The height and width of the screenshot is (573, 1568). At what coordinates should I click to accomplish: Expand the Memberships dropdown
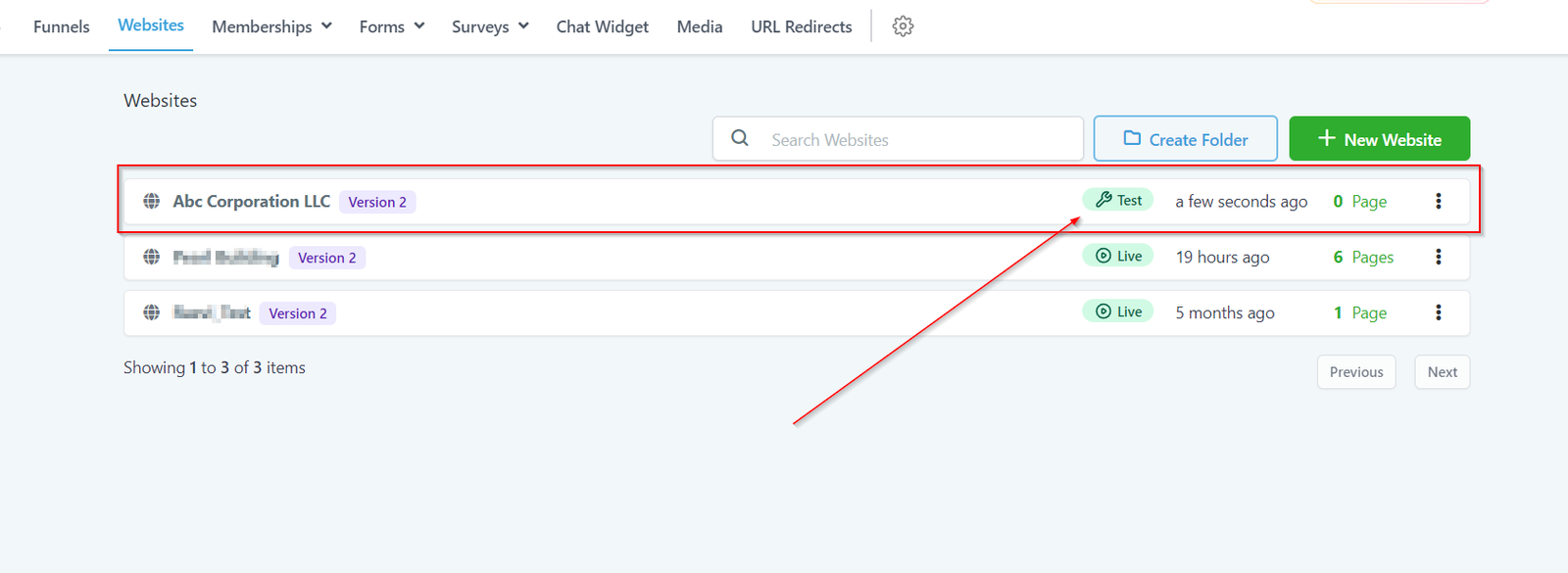point(271,26)
